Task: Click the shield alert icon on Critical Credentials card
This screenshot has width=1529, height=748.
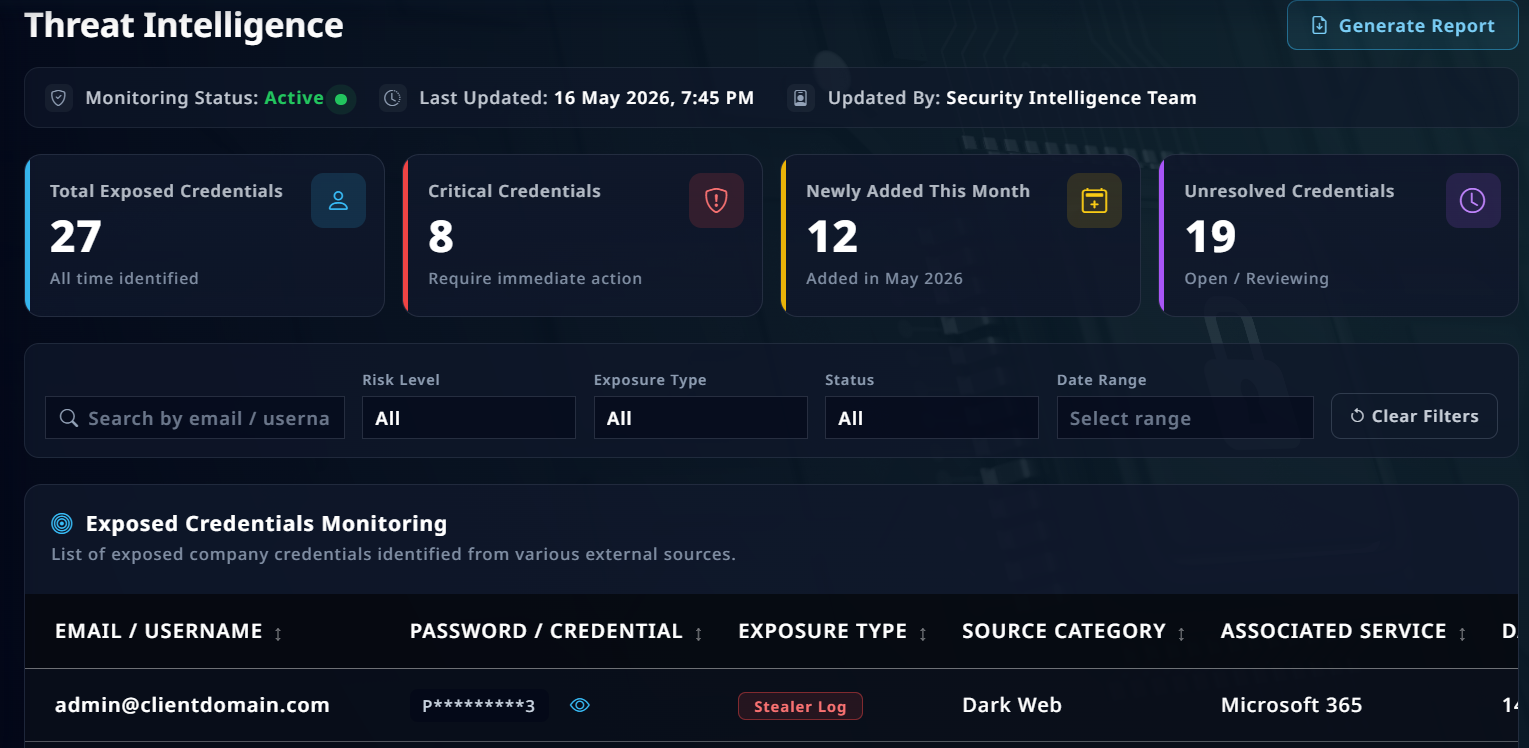Action: pos(716,200)
